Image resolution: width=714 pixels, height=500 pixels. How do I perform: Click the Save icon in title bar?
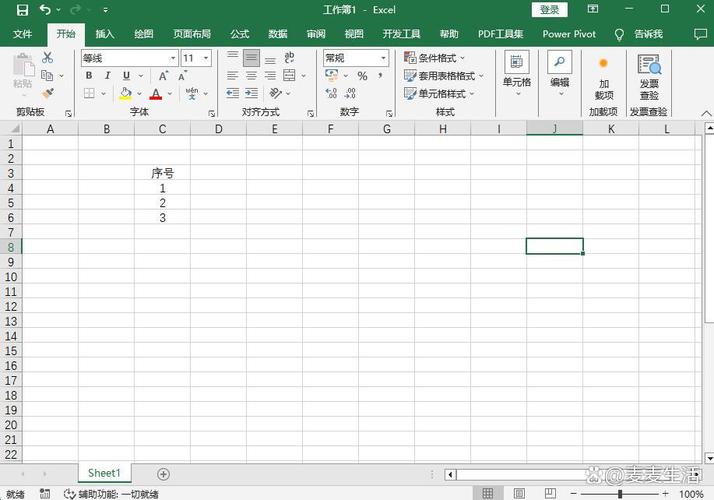22,10
